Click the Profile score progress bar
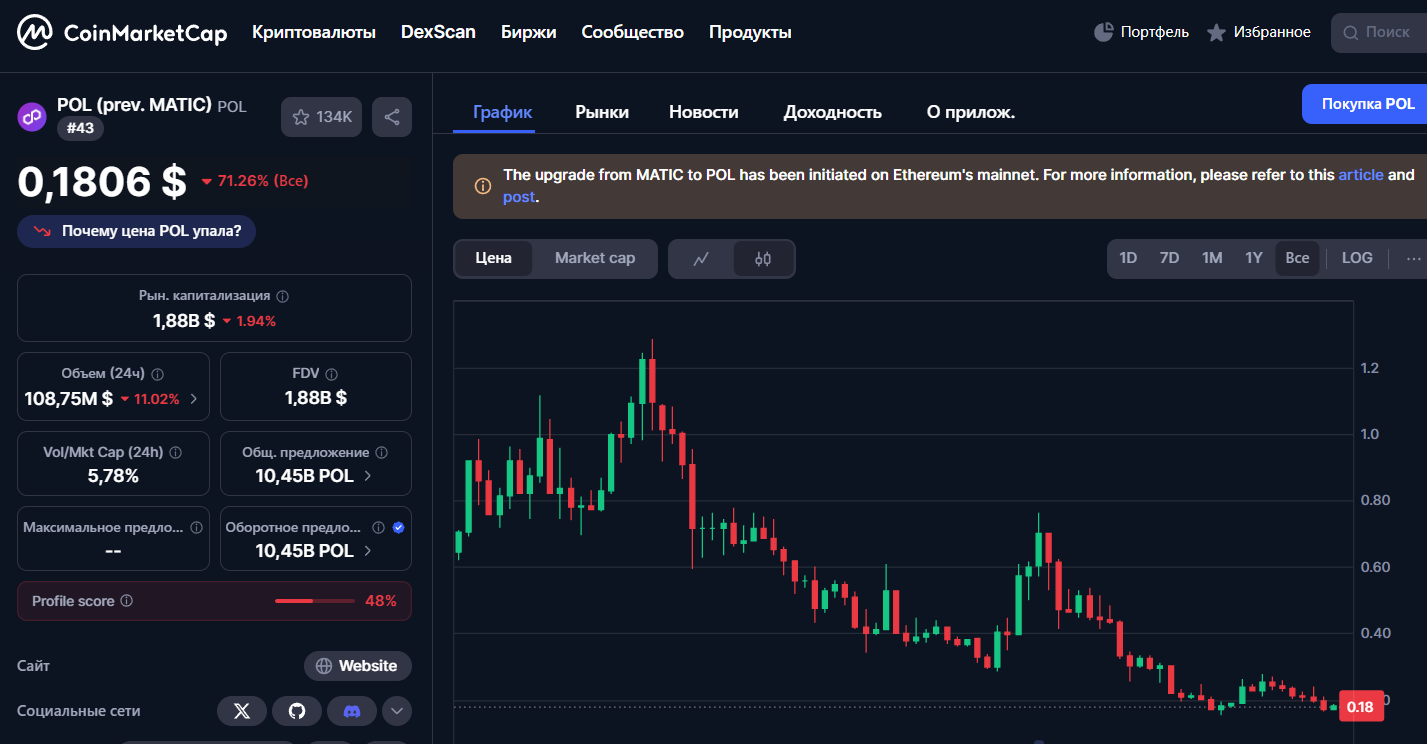 click(315, 601)
